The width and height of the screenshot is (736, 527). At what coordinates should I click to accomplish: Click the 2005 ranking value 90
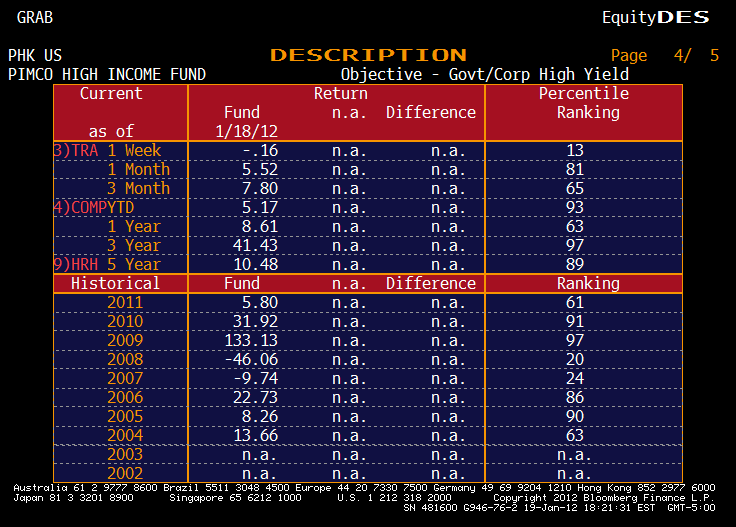575,417
